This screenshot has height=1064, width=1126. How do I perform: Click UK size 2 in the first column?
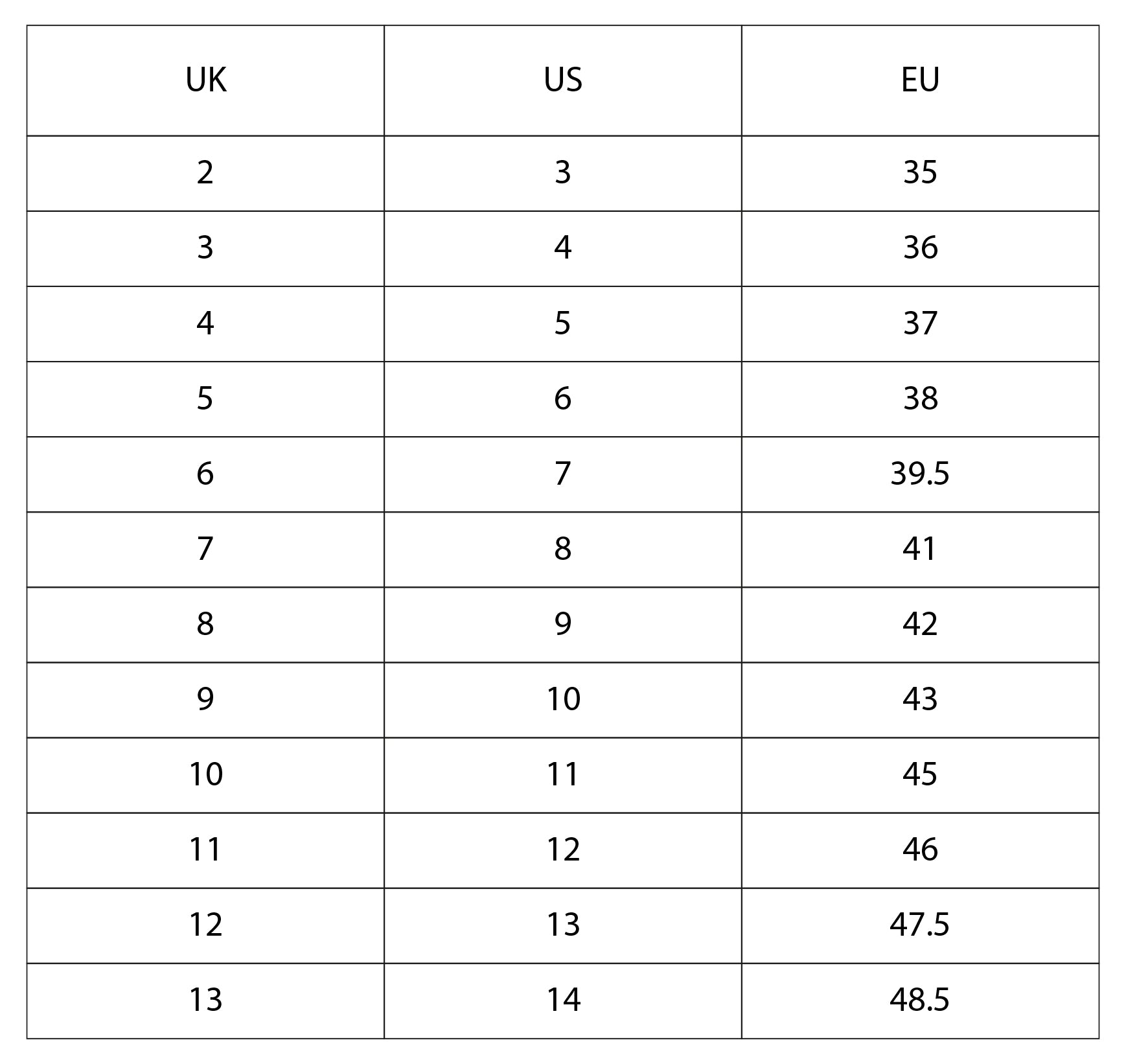tap(205, 172)
